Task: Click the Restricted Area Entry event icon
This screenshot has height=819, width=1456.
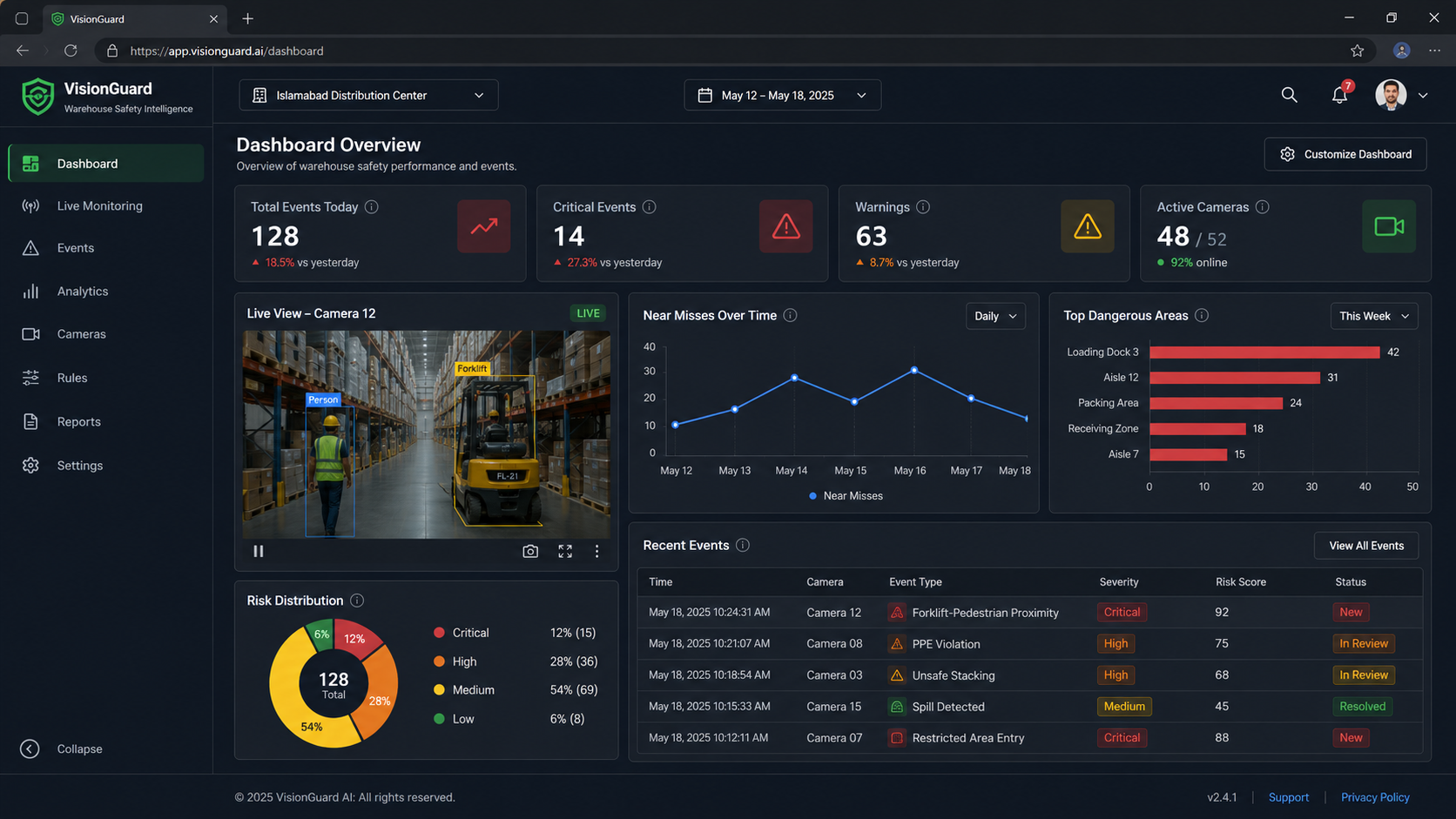Action: [x=897, y=738]
